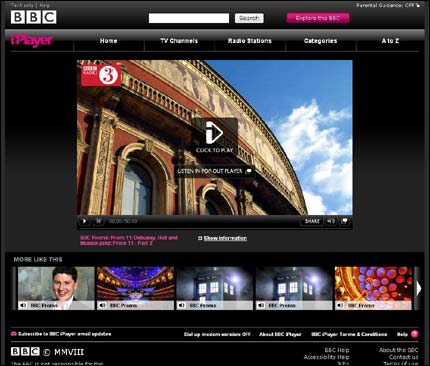Click the BBC logo in the header
This screenshot has width=430, height=366.
tap(34, 17)
